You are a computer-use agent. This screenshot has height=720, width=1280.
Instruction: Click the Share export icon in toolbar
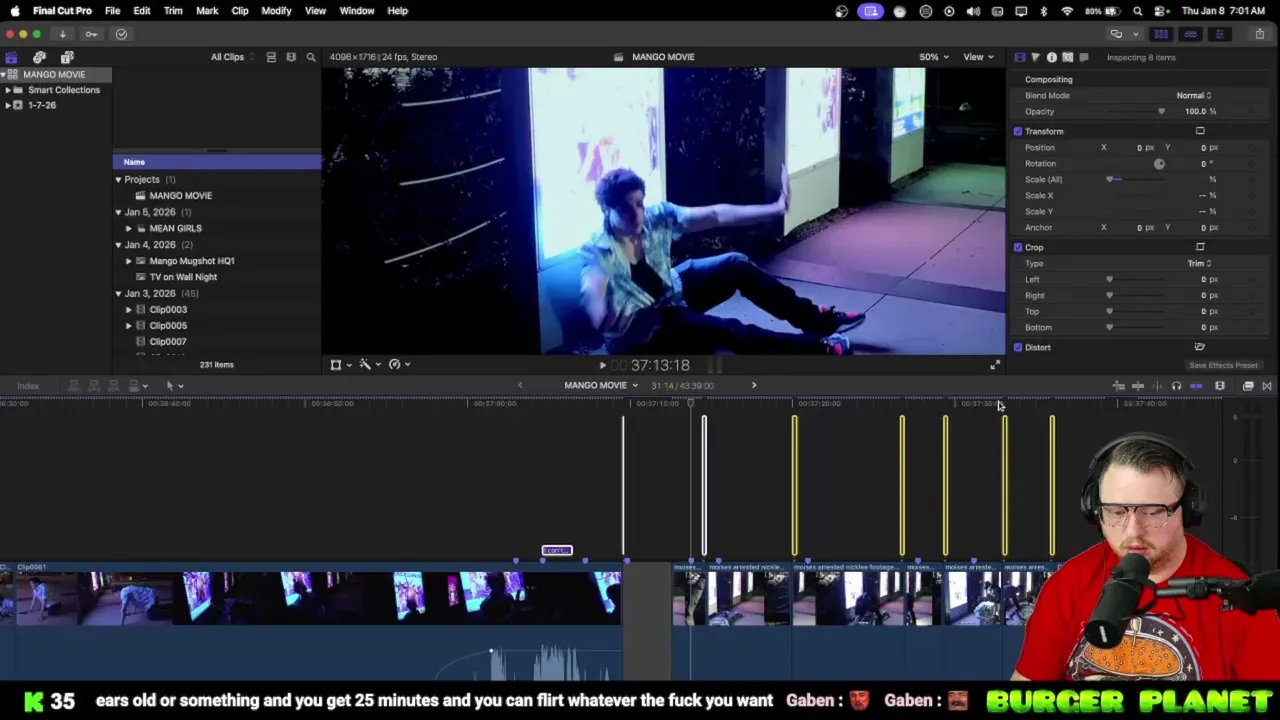(x=1259, y=34)
